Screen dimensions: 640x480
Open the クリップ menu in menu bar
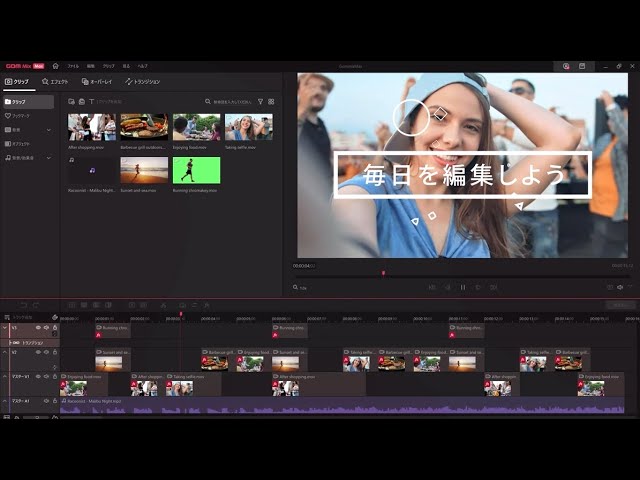pyautogui.click(x=108, y=66)
